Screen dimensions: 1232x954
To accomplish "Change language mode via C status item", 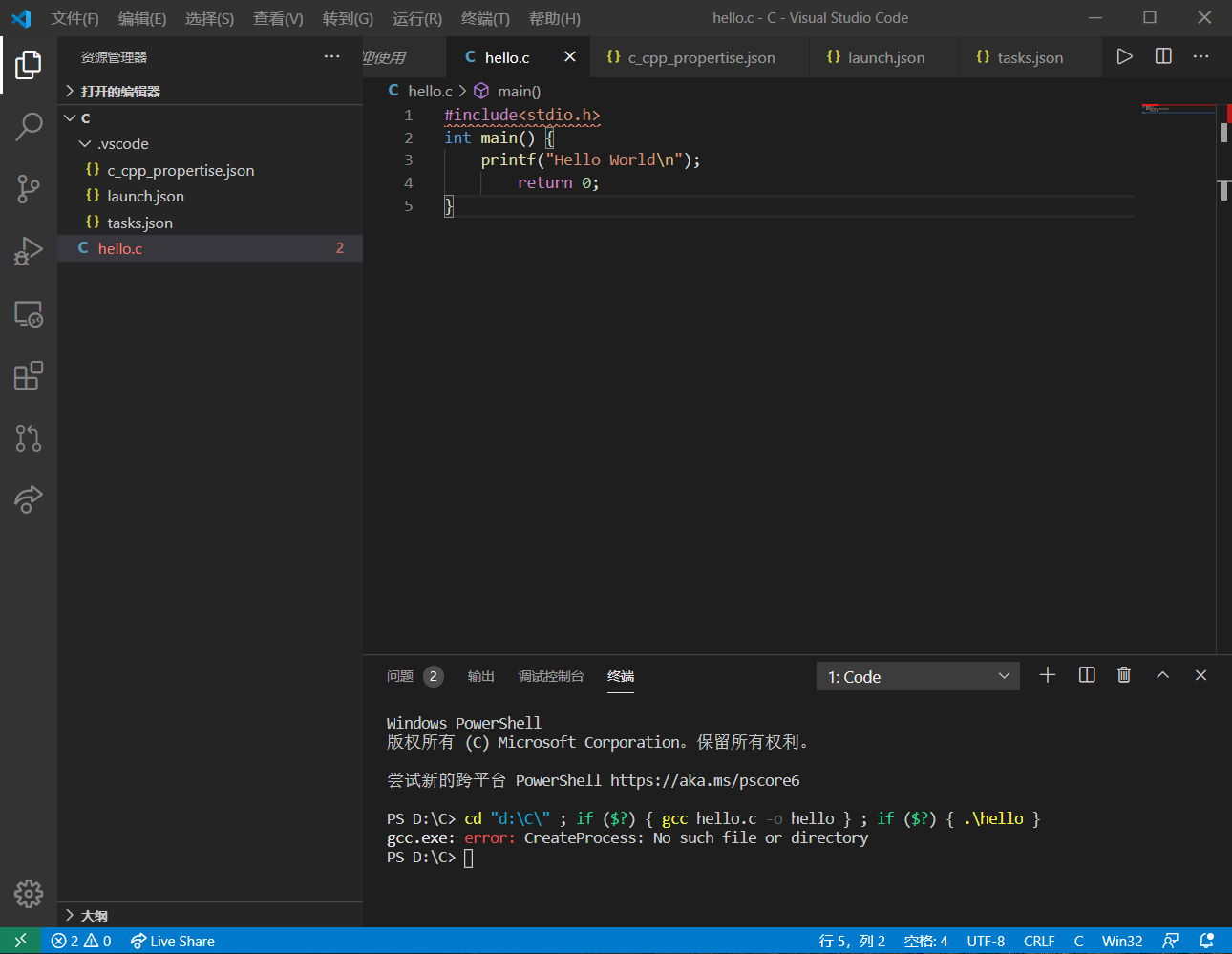I will pos(1078,941).
